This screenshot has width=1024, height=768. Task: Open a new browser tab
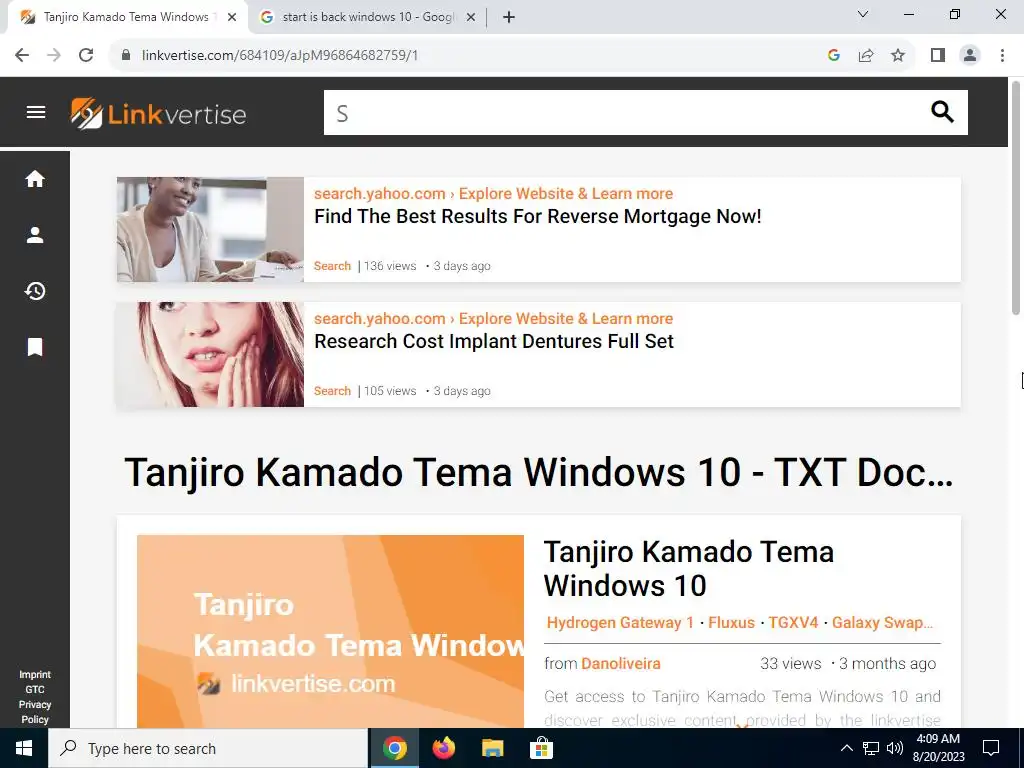[509, 17]
